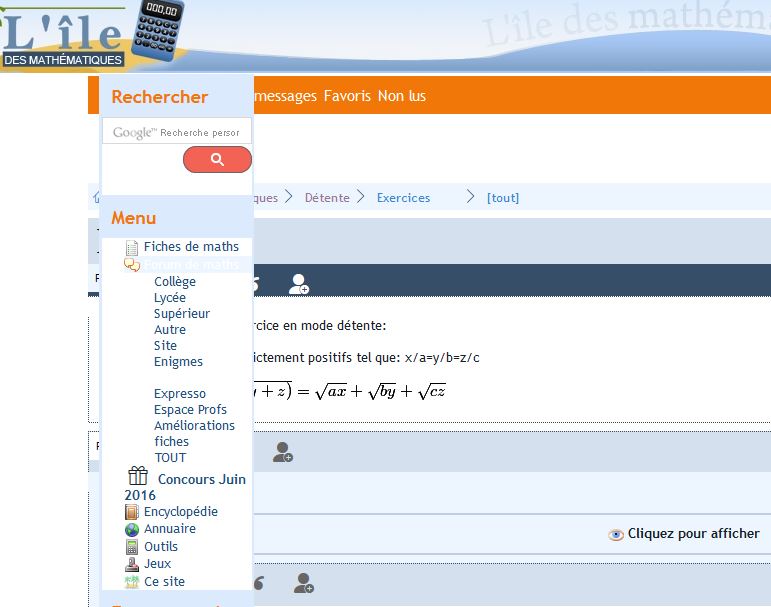Open Énigmes in the forum submenu
The image size is (771, 607).
pos(178,362)
